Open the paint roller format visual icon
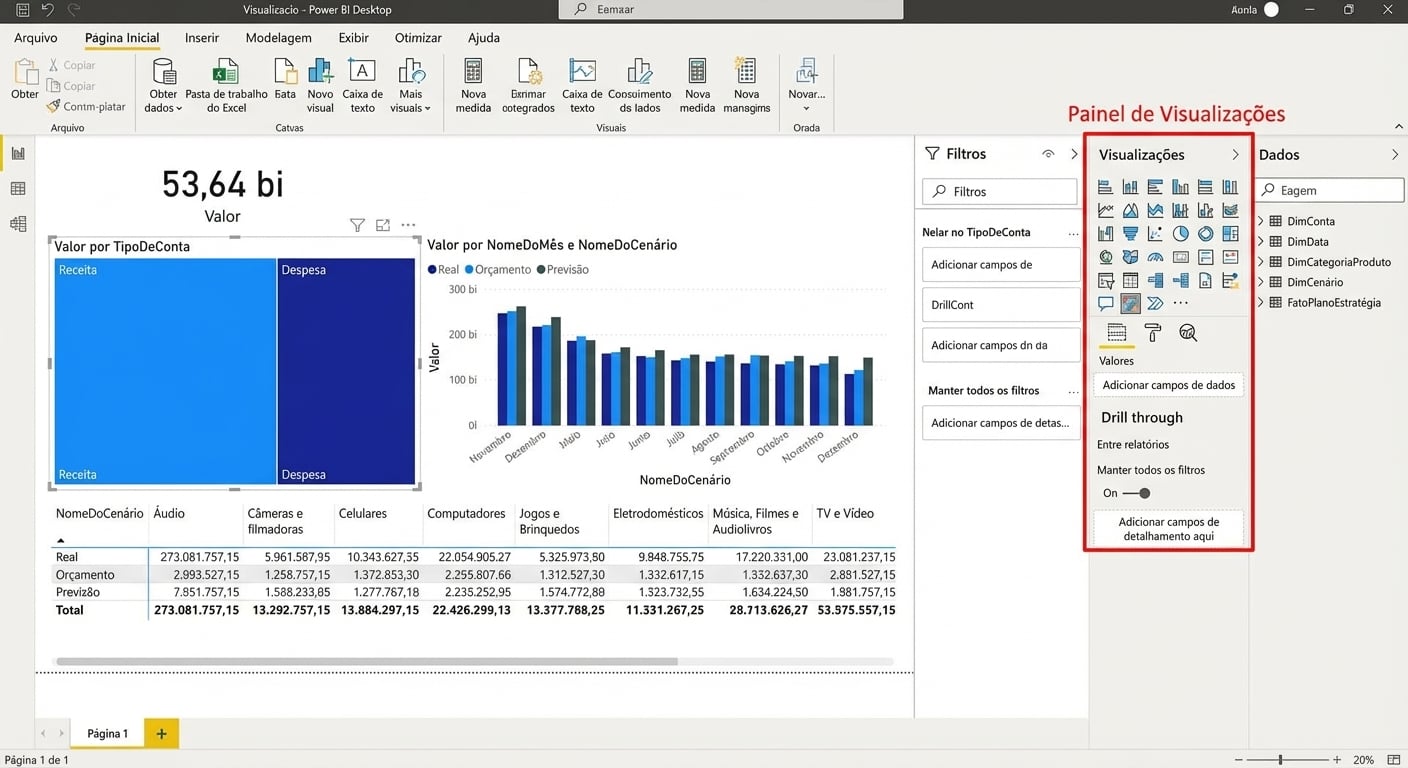Viewport: 1408px width, 768px height. [1152, 333]
